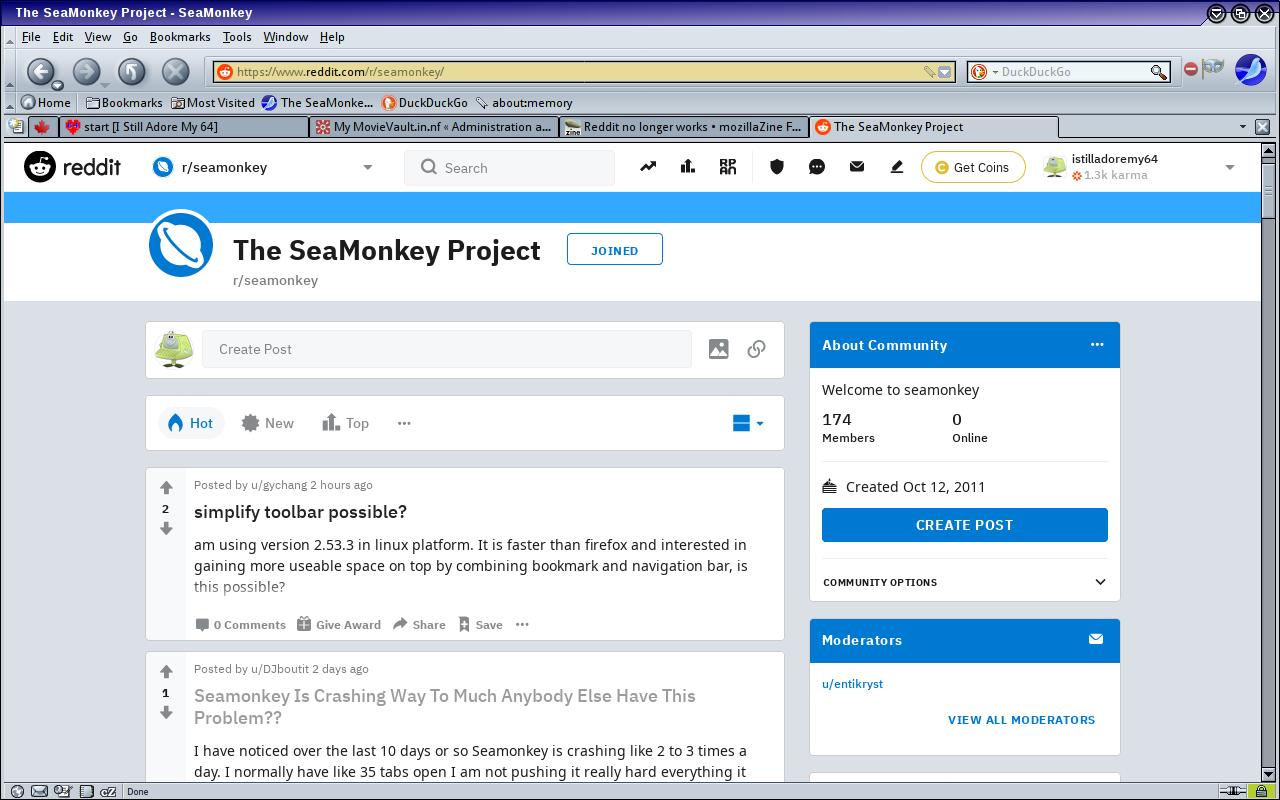
Task: Upvote the 'simplify toolbar possible?' post
Action: click(x=166, y=488)
